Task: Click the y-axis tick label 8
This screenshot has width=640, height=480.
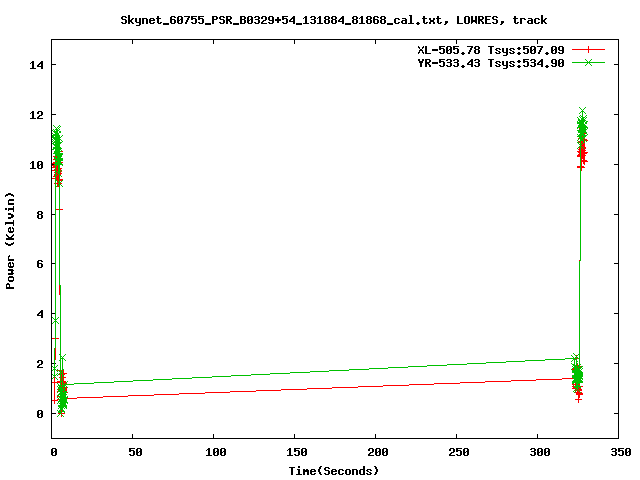Action: [x=40, y=215]
